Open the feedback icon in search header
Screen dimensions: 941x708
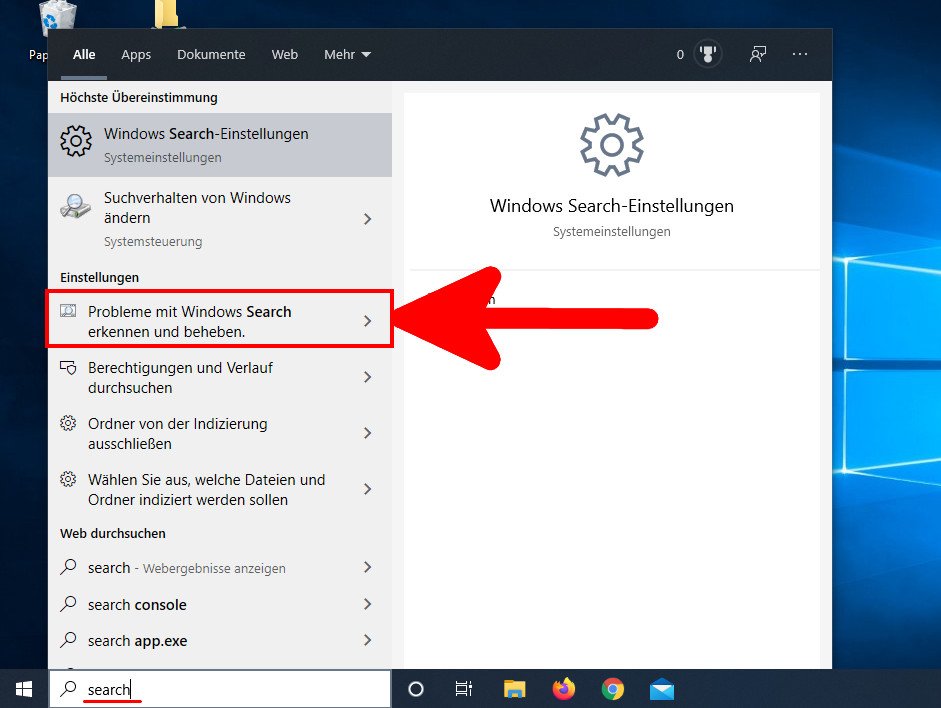pyautogui.click(x=758, y=54)
